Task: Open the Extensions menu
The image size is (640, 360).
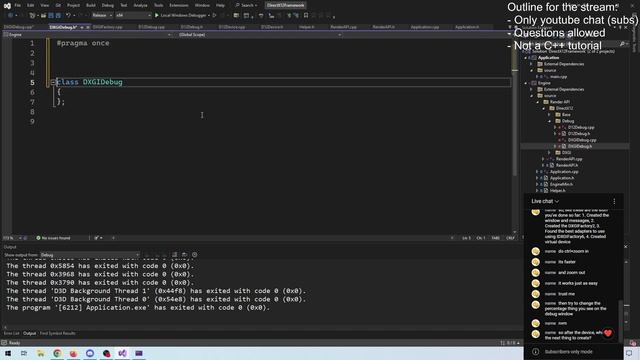Action: tap(179, 5)
